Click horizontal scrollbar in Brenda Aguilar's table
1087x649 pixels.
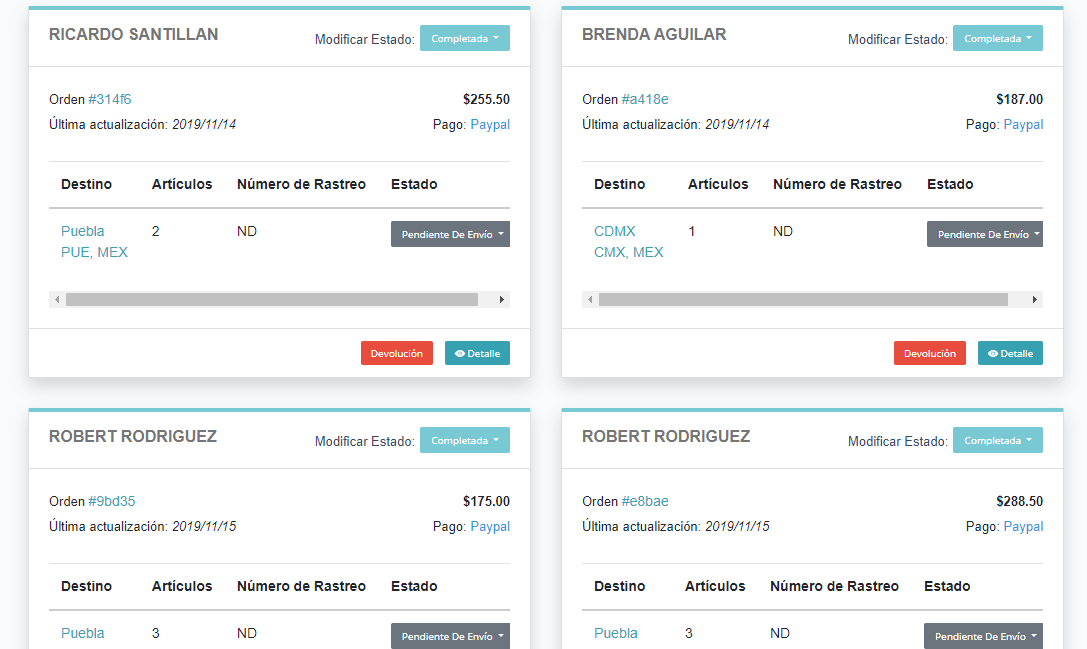tap(803, 299)
